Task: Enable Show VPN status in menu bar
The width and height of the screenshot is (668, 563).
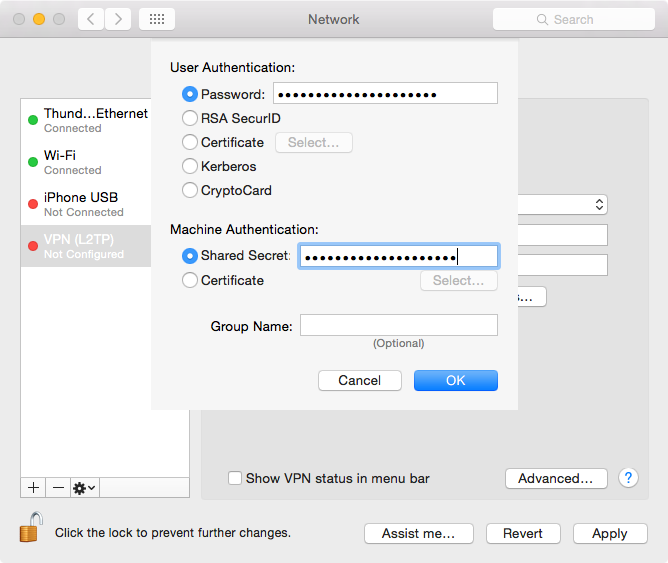Action: (235, 478)
